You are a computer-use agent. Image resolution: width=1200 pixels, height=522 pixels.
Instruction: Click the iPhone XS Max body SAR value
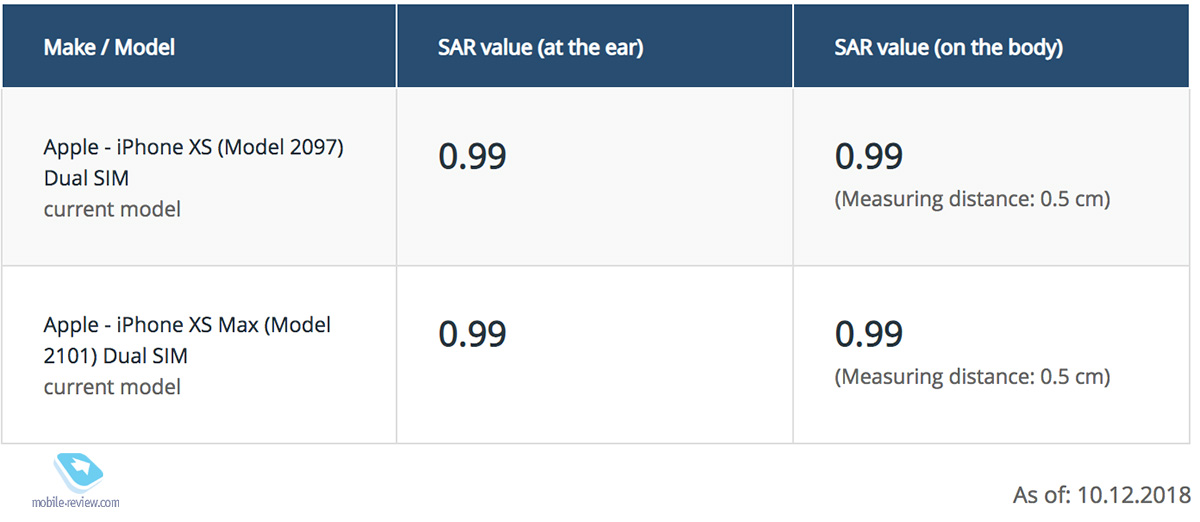(x=868, y=334)
